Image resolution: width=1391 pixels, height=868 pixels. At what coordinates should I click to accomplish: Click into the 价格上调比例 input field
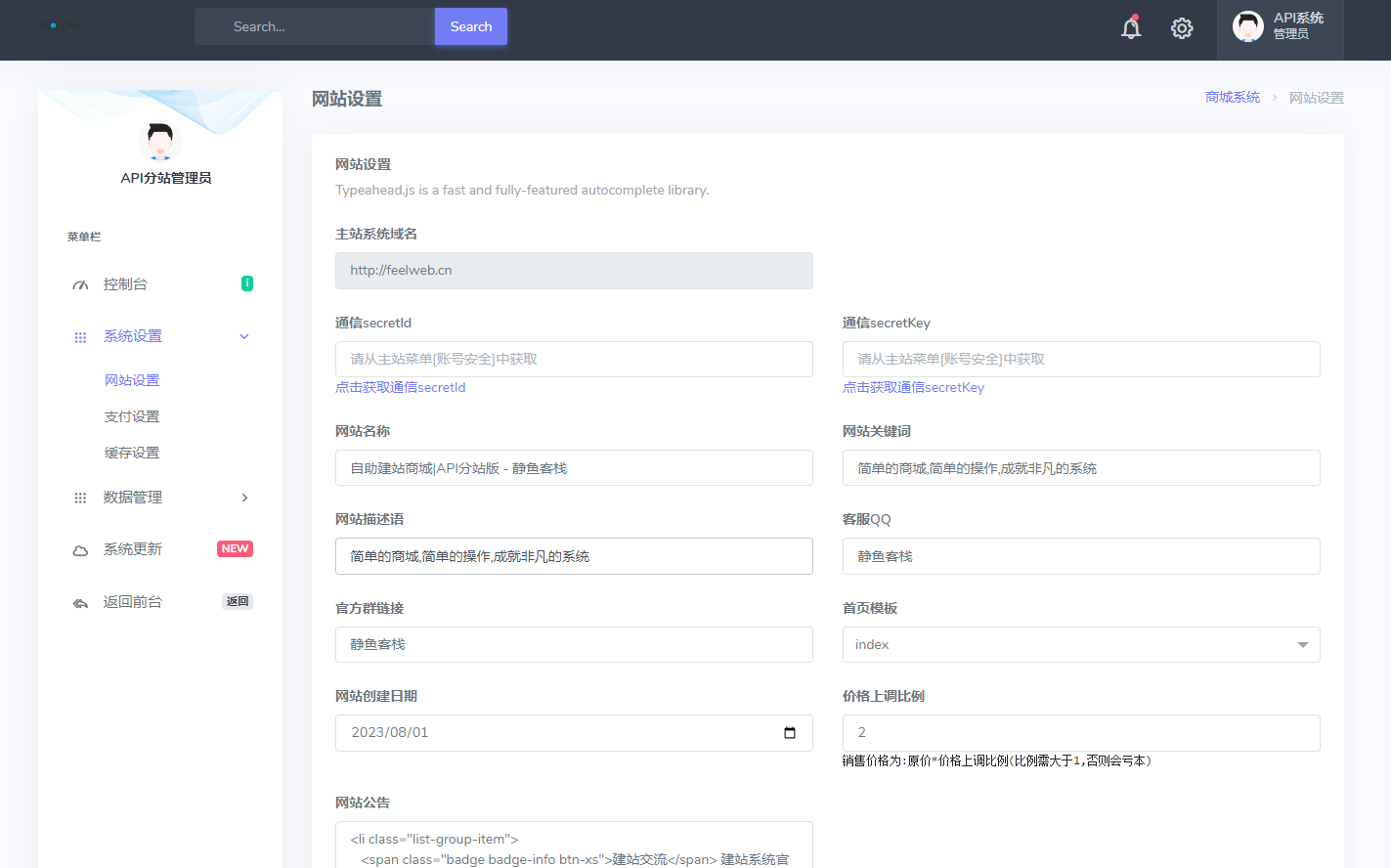[1080, 733]
